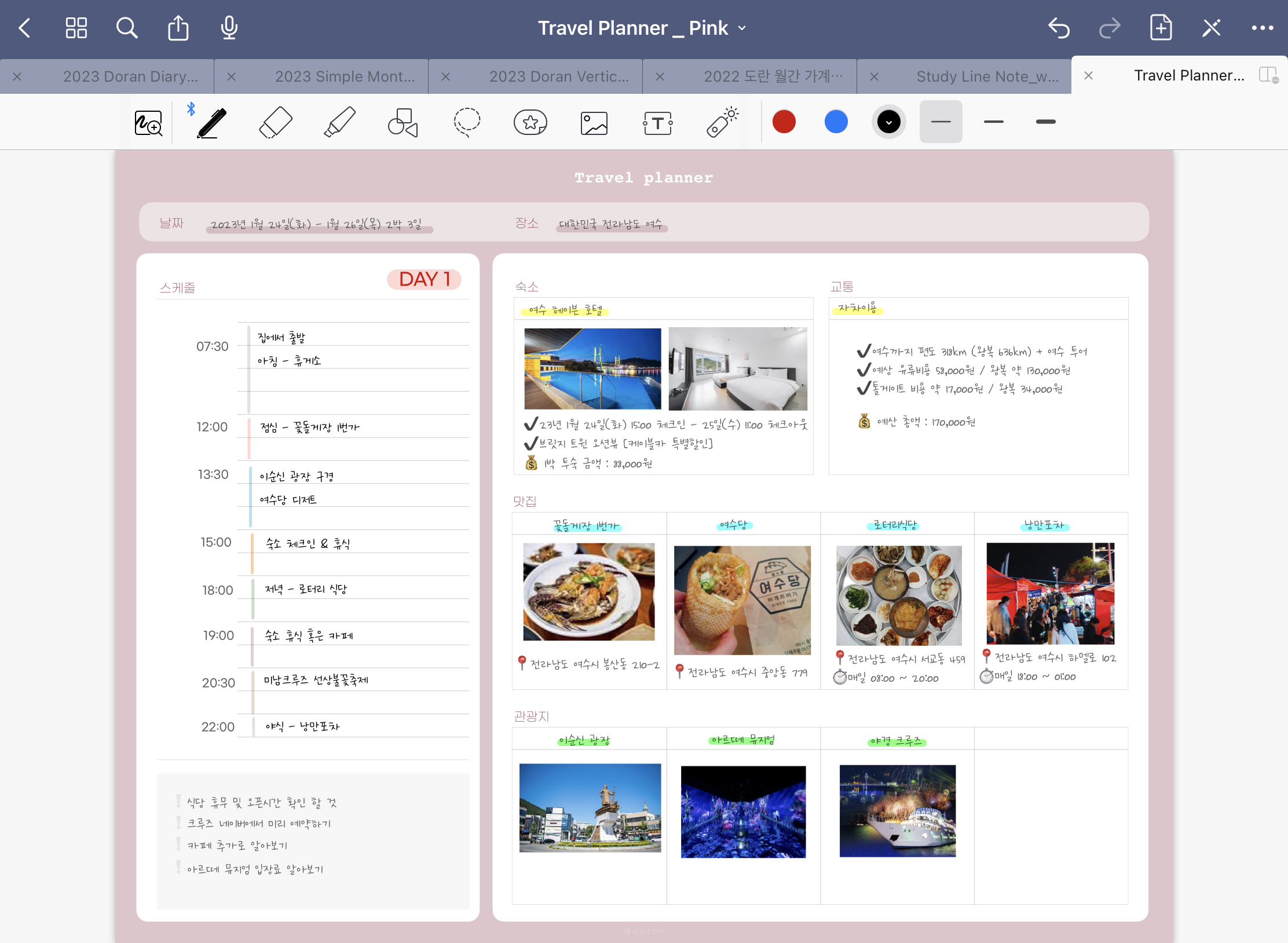Expand the Travel Planner _ Pink title dropdown

coord(742,28)
